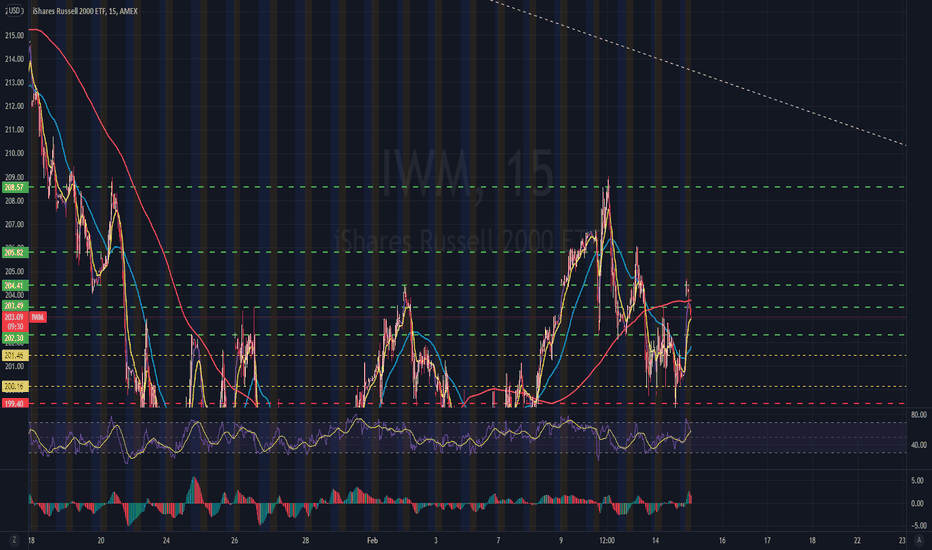Image resolution: width=932 pixels, height=550 pixels.
Task: Click the Feb label on time axis
Action: 372,540
